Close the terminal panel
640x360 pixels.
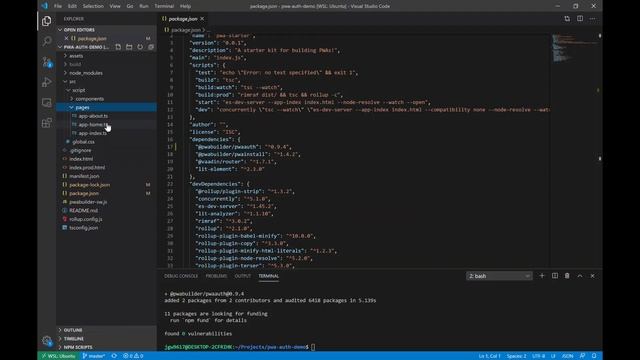tap(592, 276)
